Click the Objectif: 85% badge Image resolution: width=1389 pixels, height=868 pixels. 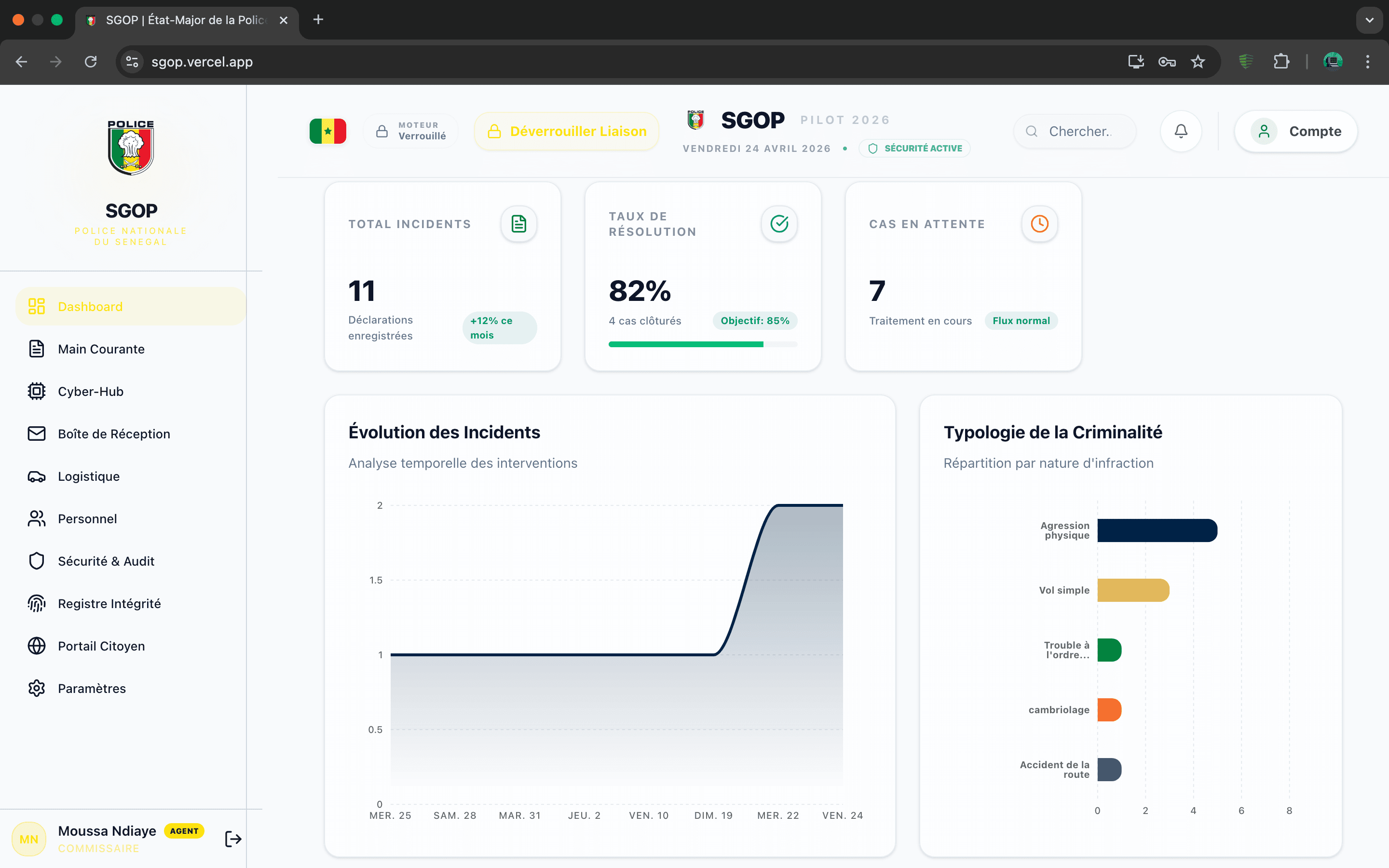(755, 321)
